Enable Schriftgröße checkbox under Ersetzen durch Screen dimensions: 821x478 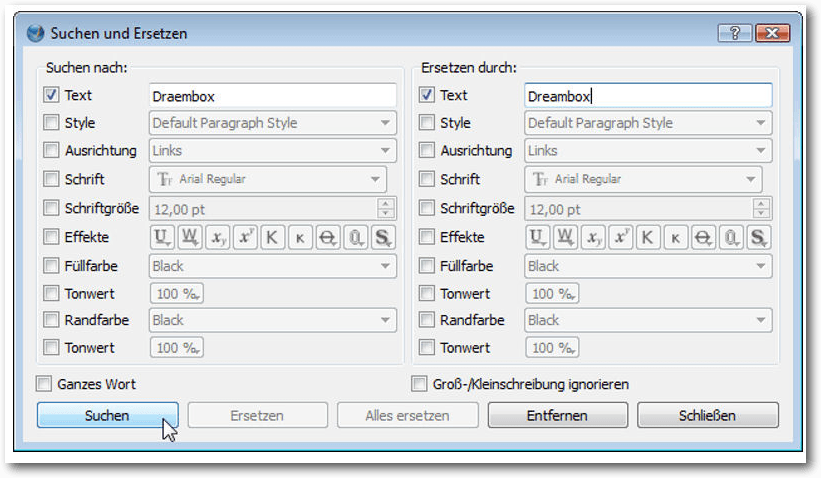(426, 208)
